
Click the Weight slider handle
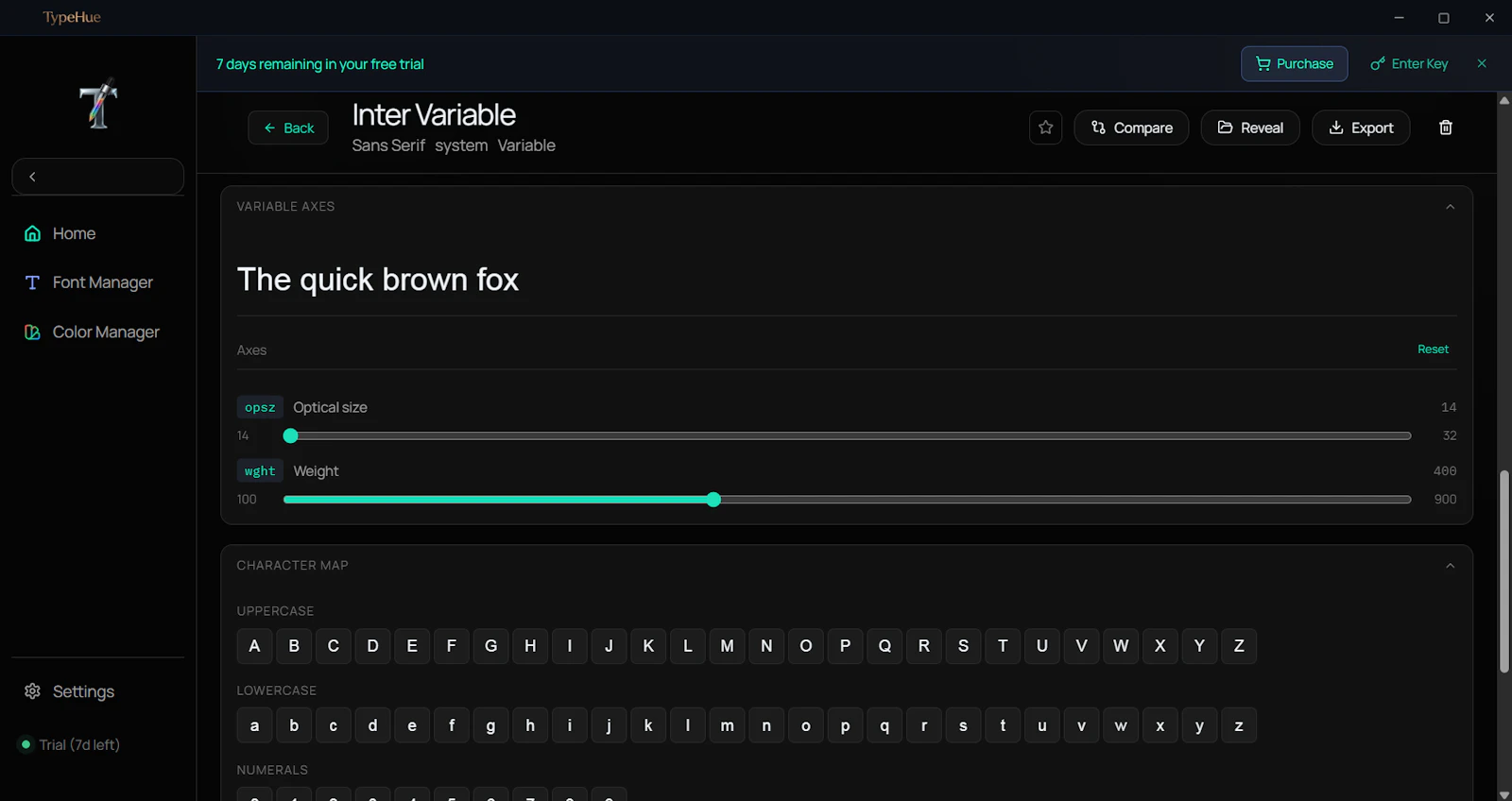713,500
